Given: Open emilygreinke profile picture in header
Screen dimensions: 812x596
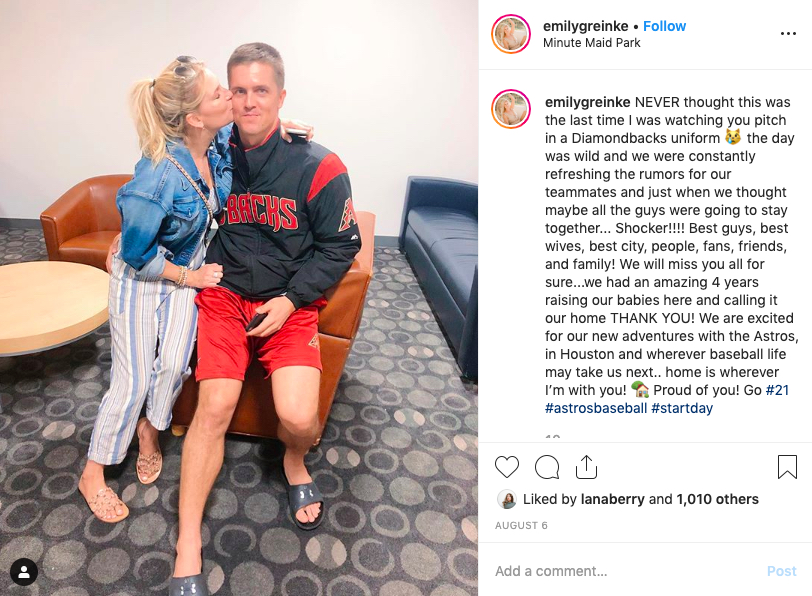Looking at the screenshot, I should 511,34.
